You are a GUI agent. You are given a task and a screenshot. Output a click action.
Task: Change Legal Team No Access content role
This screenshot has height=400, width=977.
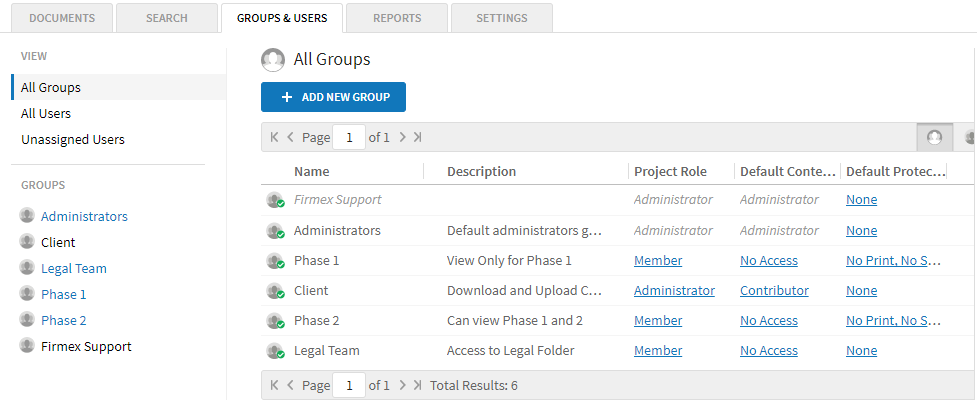click(x=768, y=350)
